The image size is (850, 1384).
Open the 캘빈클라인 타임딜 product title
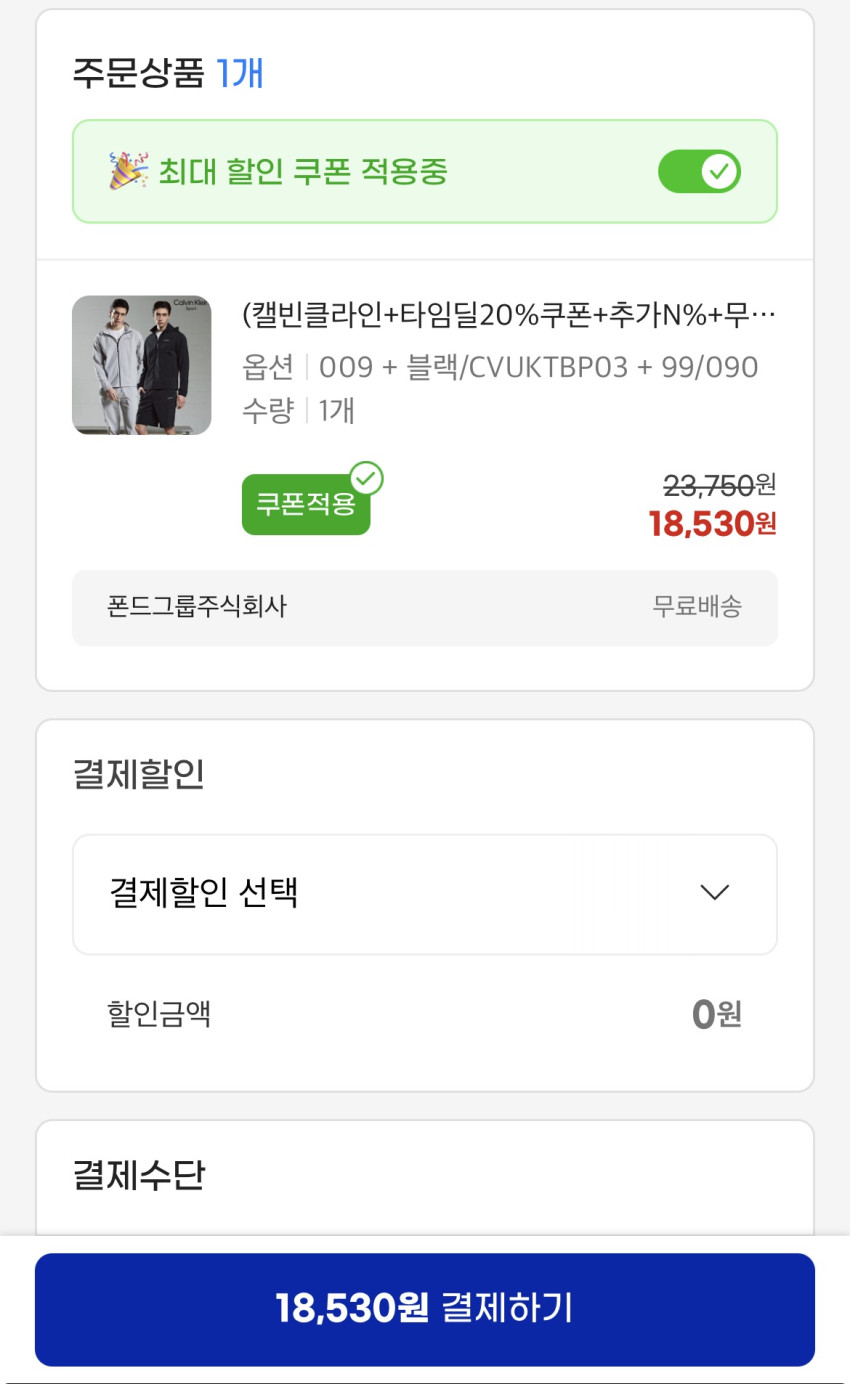click(509, 316)
